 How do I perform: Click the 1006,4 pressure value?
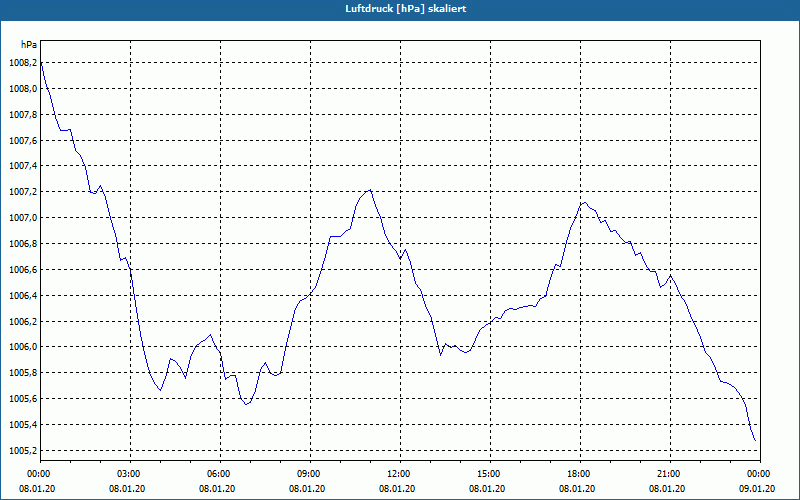[23, 296]
